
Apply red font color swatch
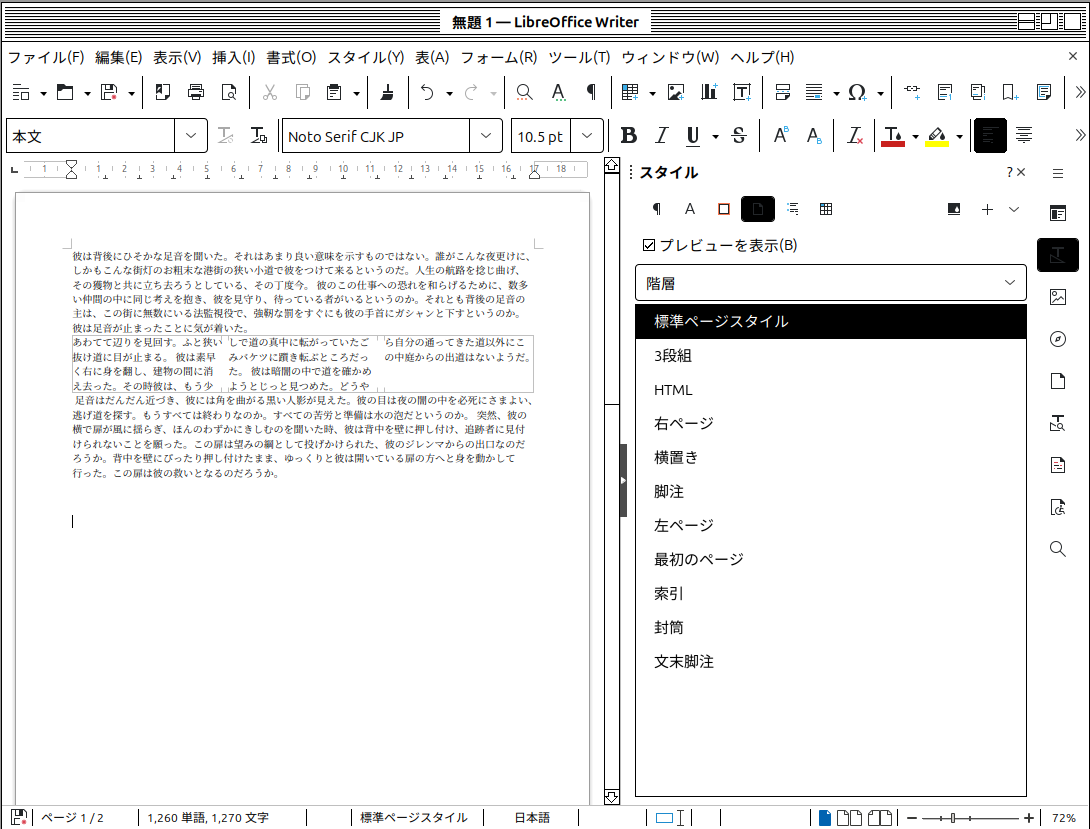tap(893, 136)
